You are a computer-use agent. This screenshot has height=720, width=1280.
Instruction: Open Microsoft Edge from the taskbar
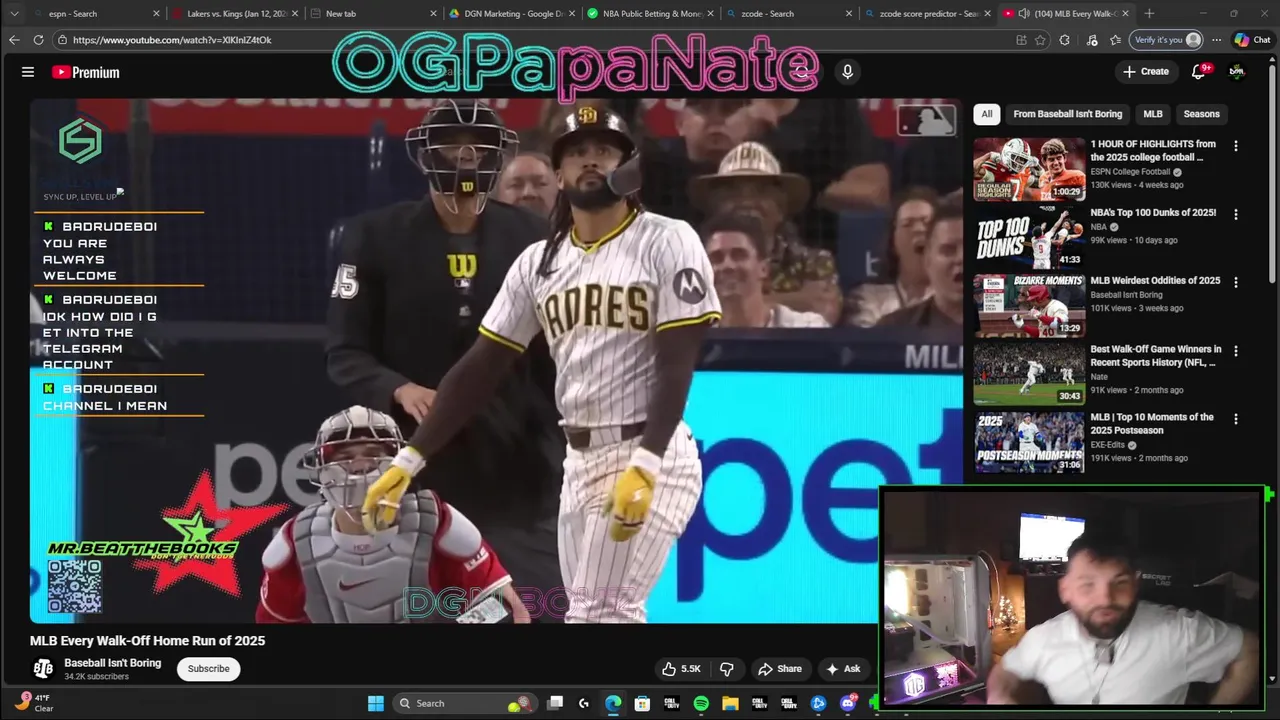613,703
